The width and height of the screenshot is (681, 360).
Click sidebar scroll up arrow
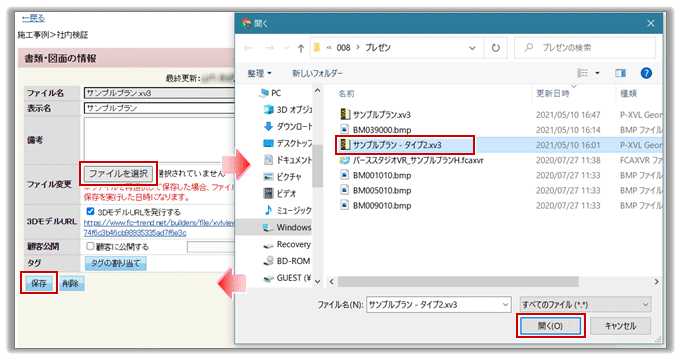click(317, 91)
